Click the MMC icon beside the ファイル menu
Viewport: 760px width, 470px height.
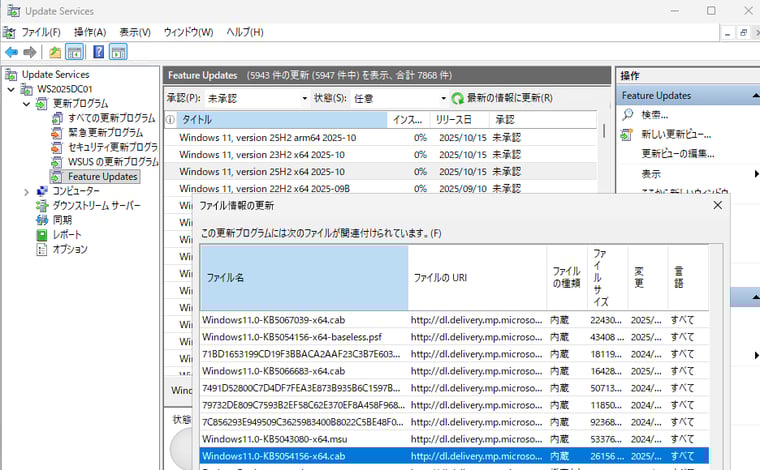coord(9,32)
